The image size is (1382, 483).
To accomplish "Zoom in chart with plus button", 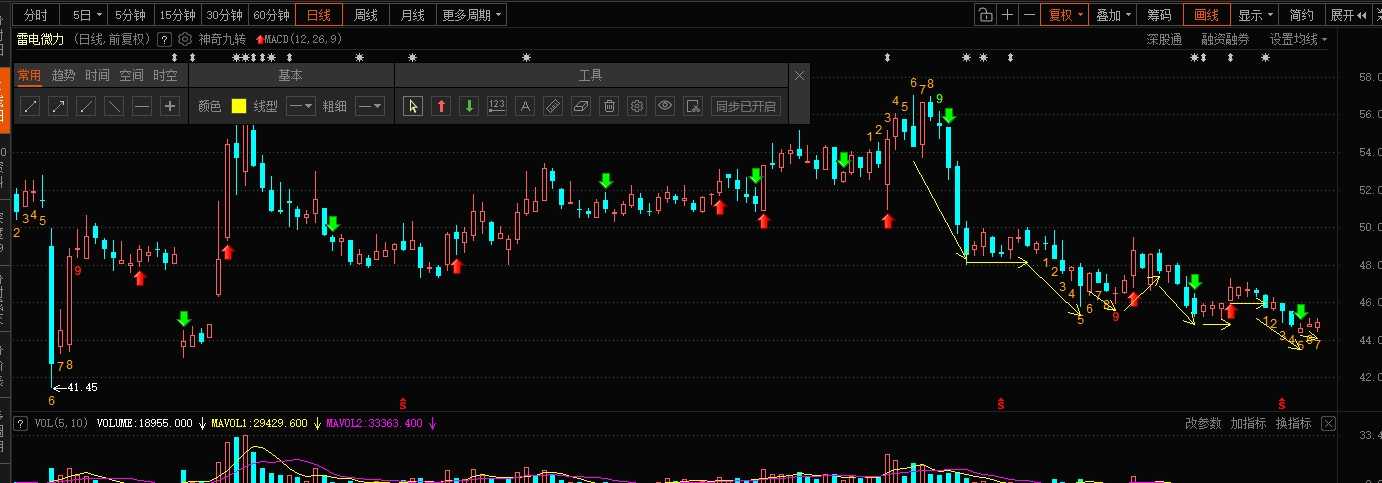I will [1008, 15].
